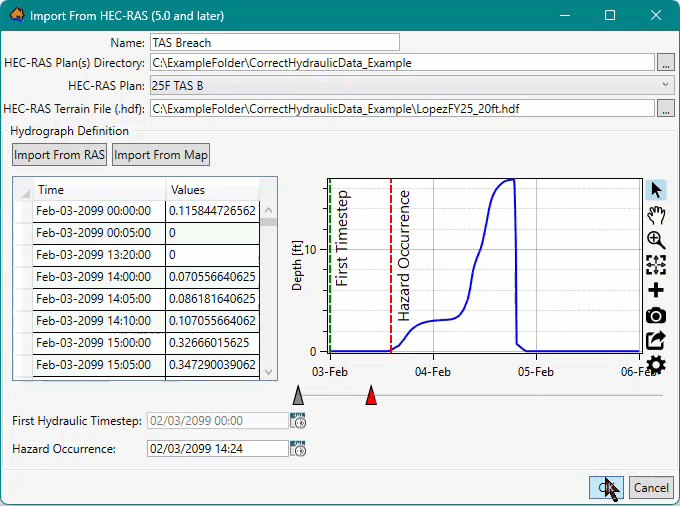Viewport: 680px width, 506px height.
Task: Click the Hazard Occurrence date field
Action: [x=218, y=448]
